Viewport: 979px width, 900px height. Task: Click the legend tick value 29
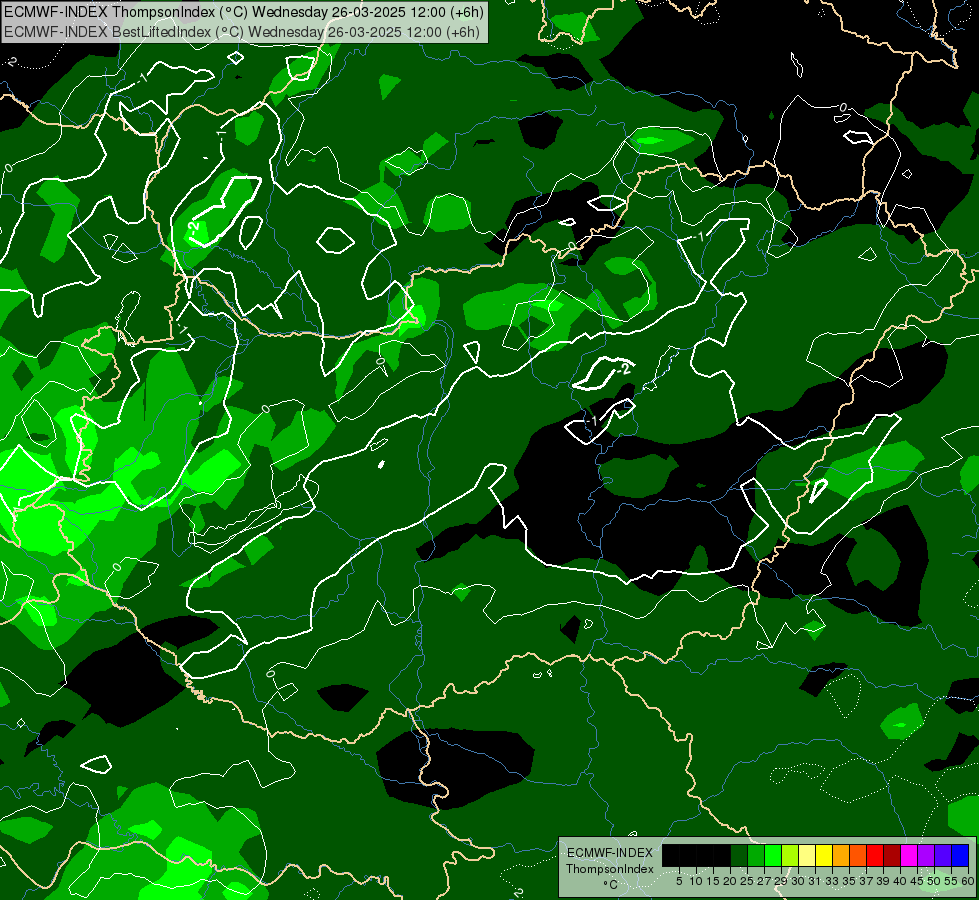[780, 881]
